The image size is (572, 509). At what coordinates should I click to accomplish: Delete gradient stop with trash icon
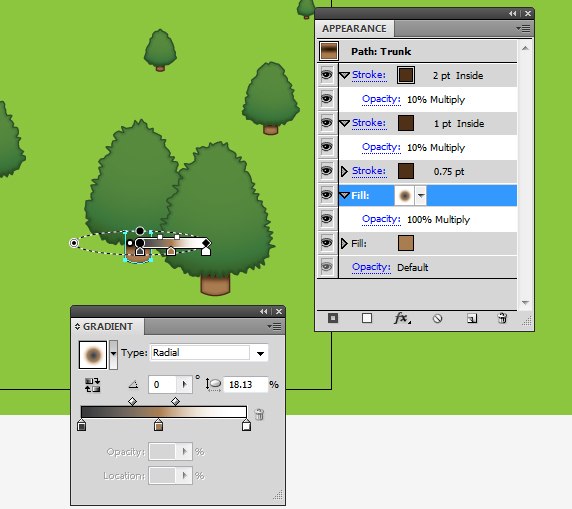pyautogui.click(x=259, y=414)
